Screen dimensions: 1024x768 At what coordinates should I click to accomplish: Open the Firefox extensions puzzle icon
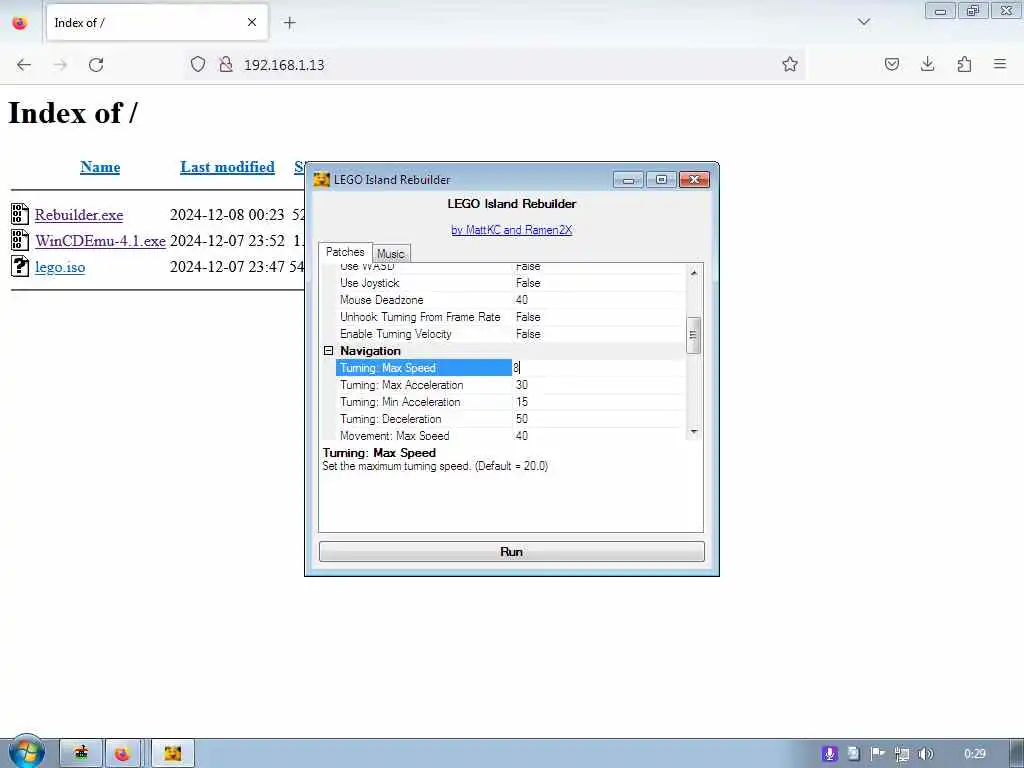pos(964,64)
